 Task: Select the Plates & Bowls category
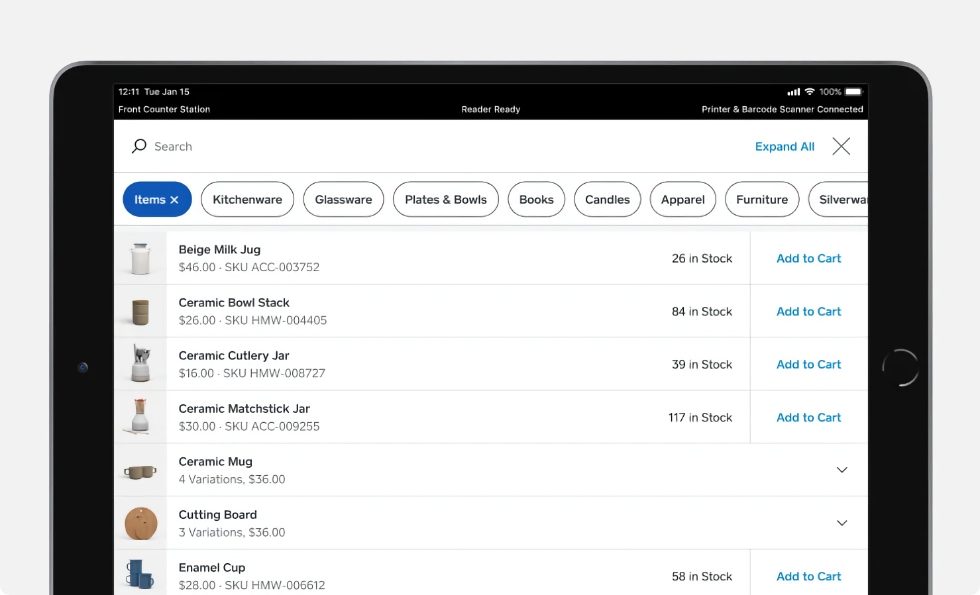(x=446, y=199)
